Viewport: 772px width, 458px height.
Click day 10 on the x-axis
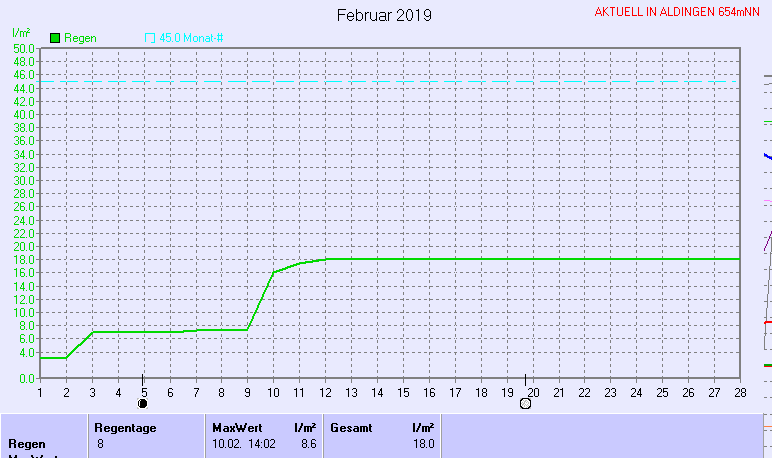click(273, 391)
